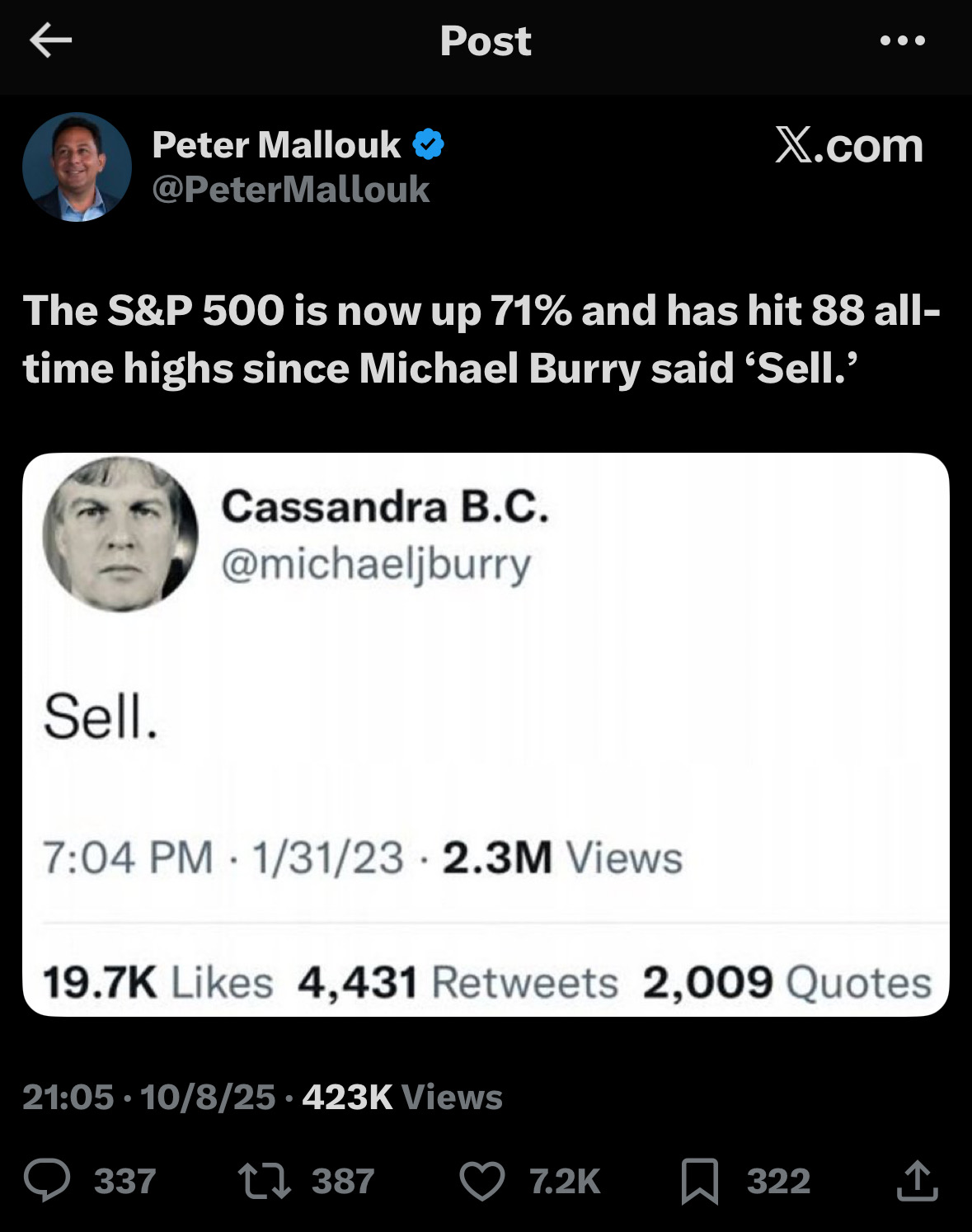The width and height of the screenshot is (972, 1232).
Task: Tap the reply speech bubble icon
Action: [47, 1180]
